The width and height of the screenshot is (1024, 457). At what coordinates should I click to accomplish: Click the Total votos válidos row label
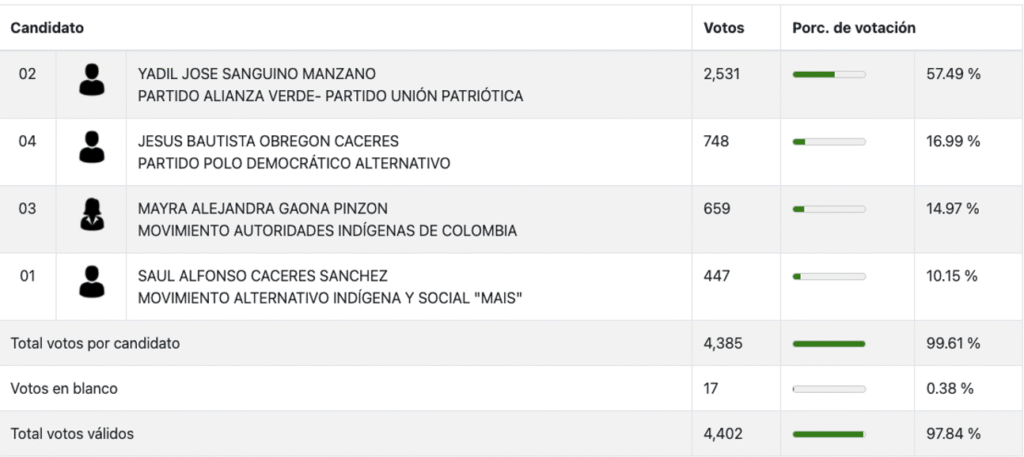tap(72, 433)
